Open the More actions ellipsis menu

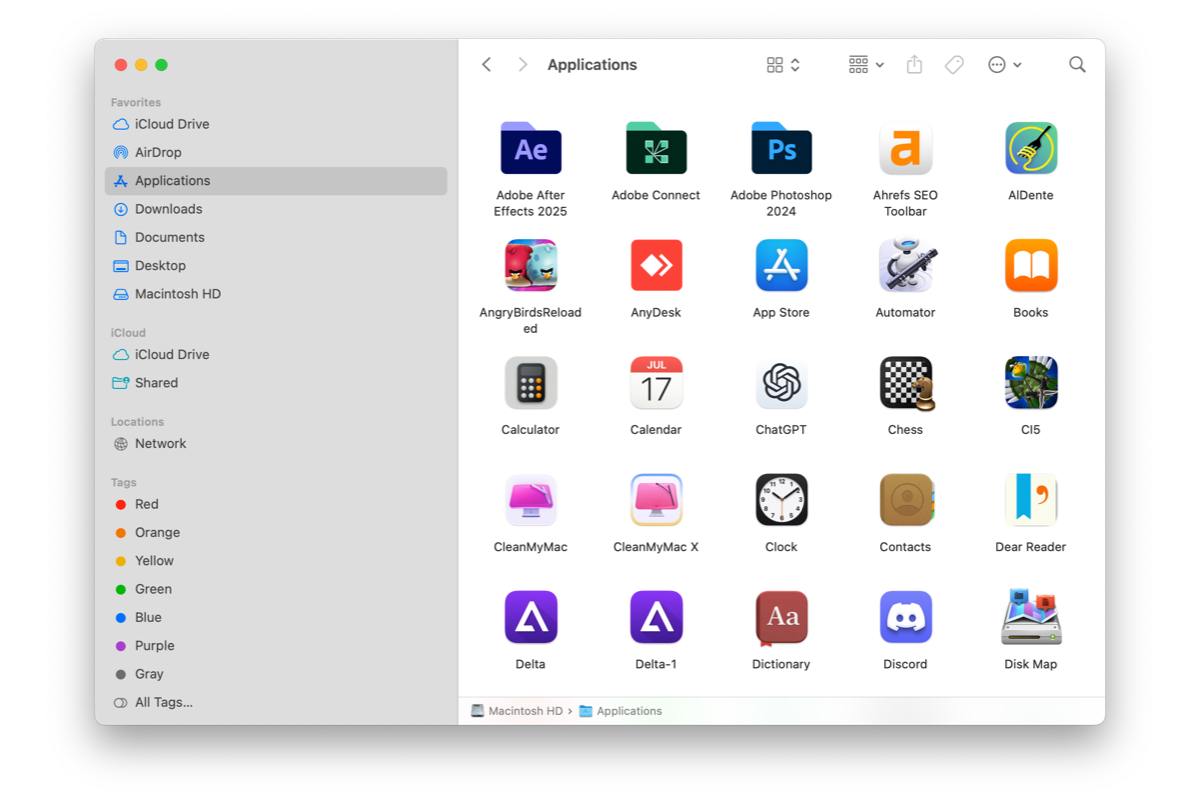[x=1004, y=64]
